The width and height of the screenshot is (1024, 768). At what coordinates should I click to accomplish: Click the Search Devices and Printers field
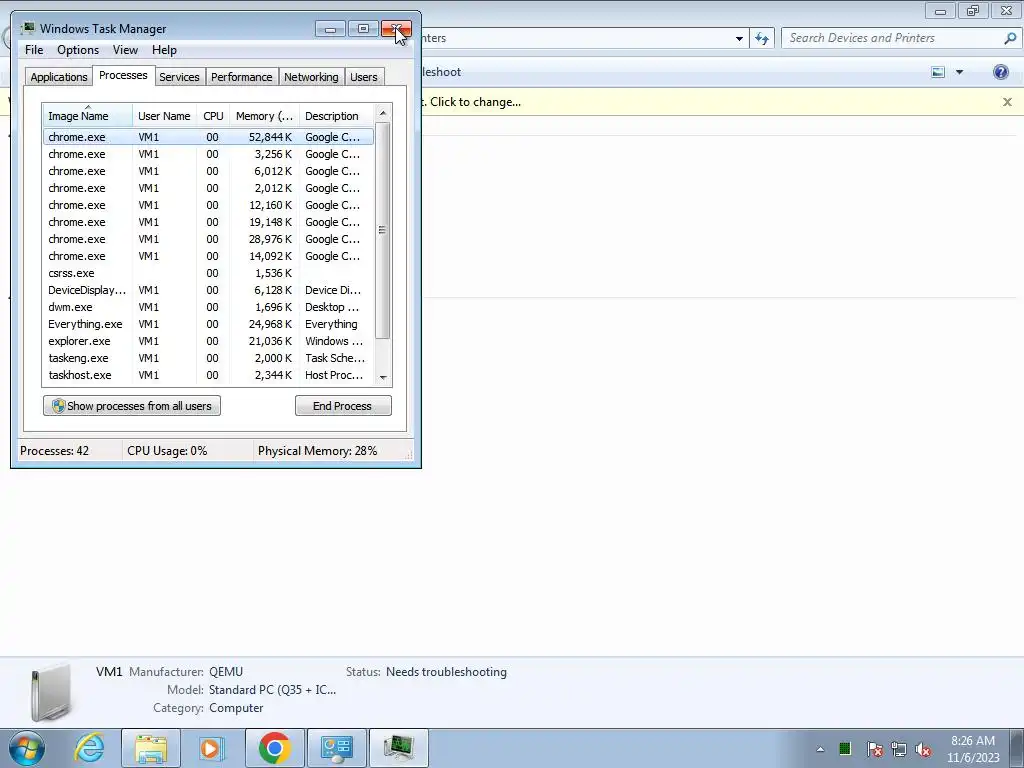click(892, 38)
